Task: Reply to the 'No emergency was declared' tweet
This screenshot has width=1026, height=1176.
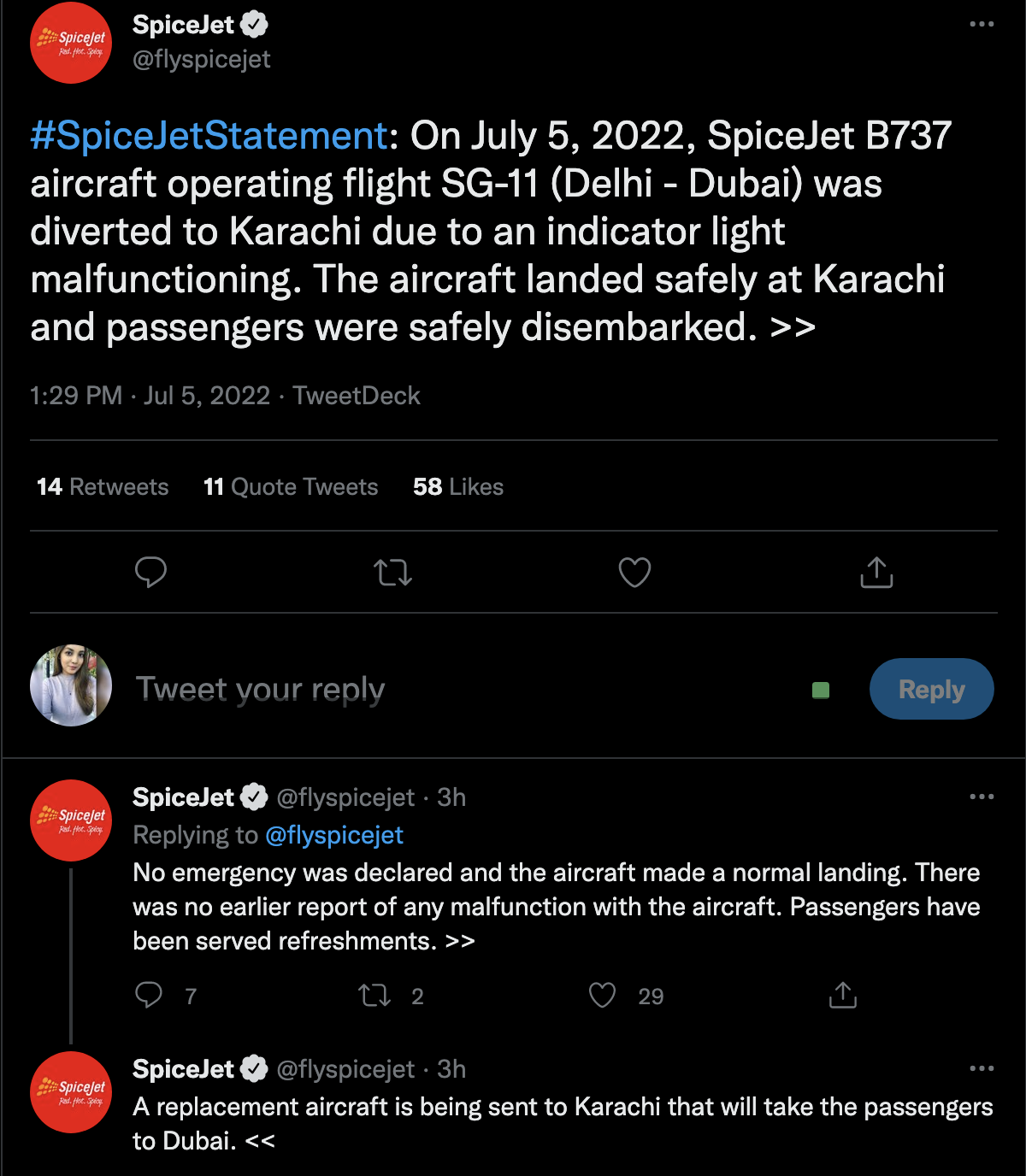Action: (x=149, y=995)
